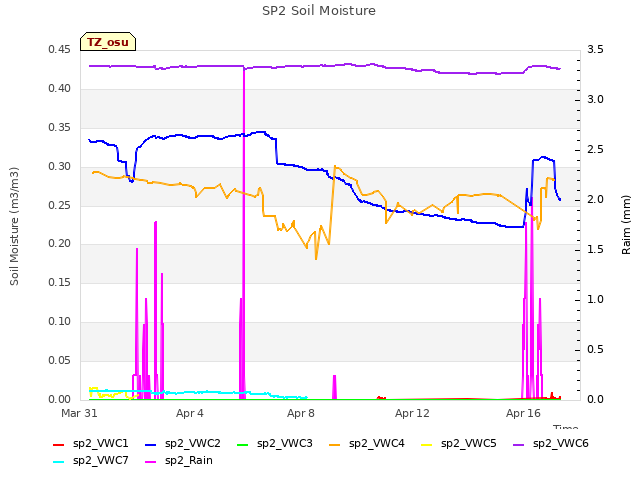Image resolution: width=640 pixels, height=480 pixels.
Task: Click the 0.40 left axis tick value
Action: [x=59, y=89]
